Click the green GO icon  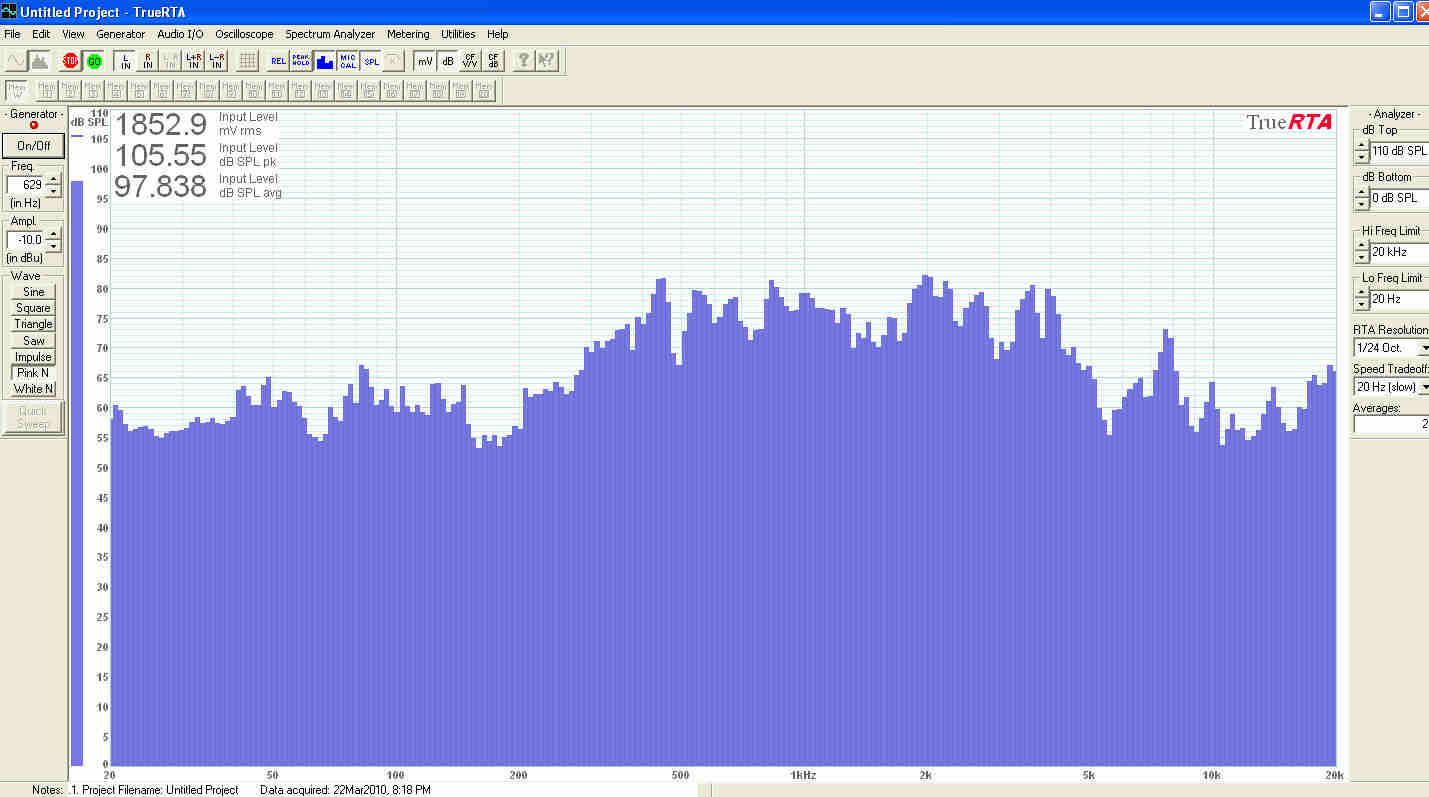coord(94,61)
